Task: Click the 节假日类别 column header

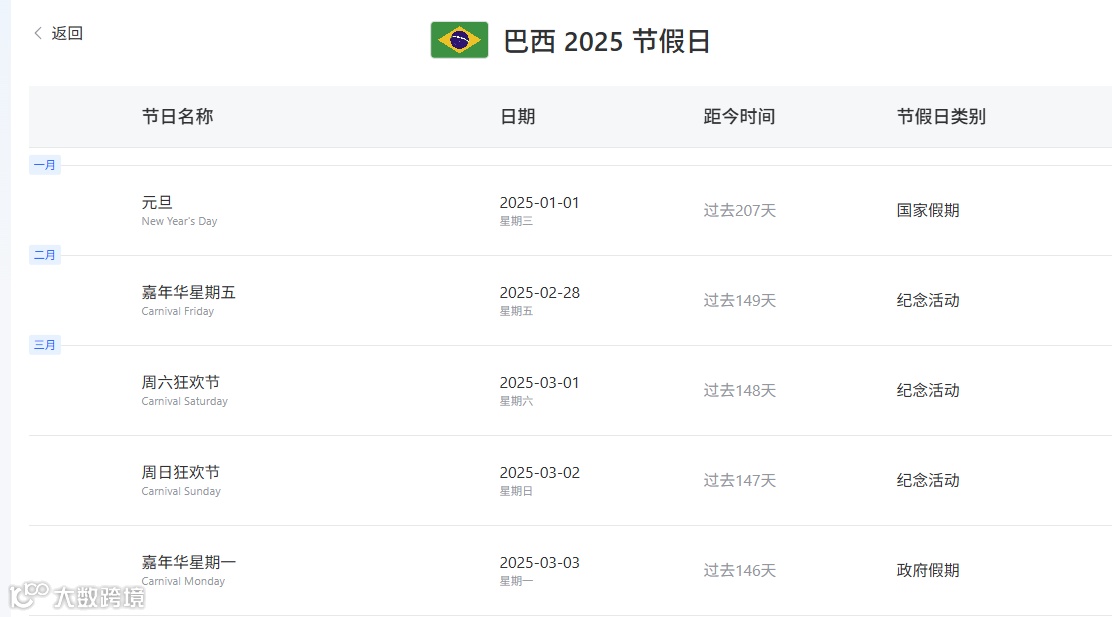Action: coord(941,116)
